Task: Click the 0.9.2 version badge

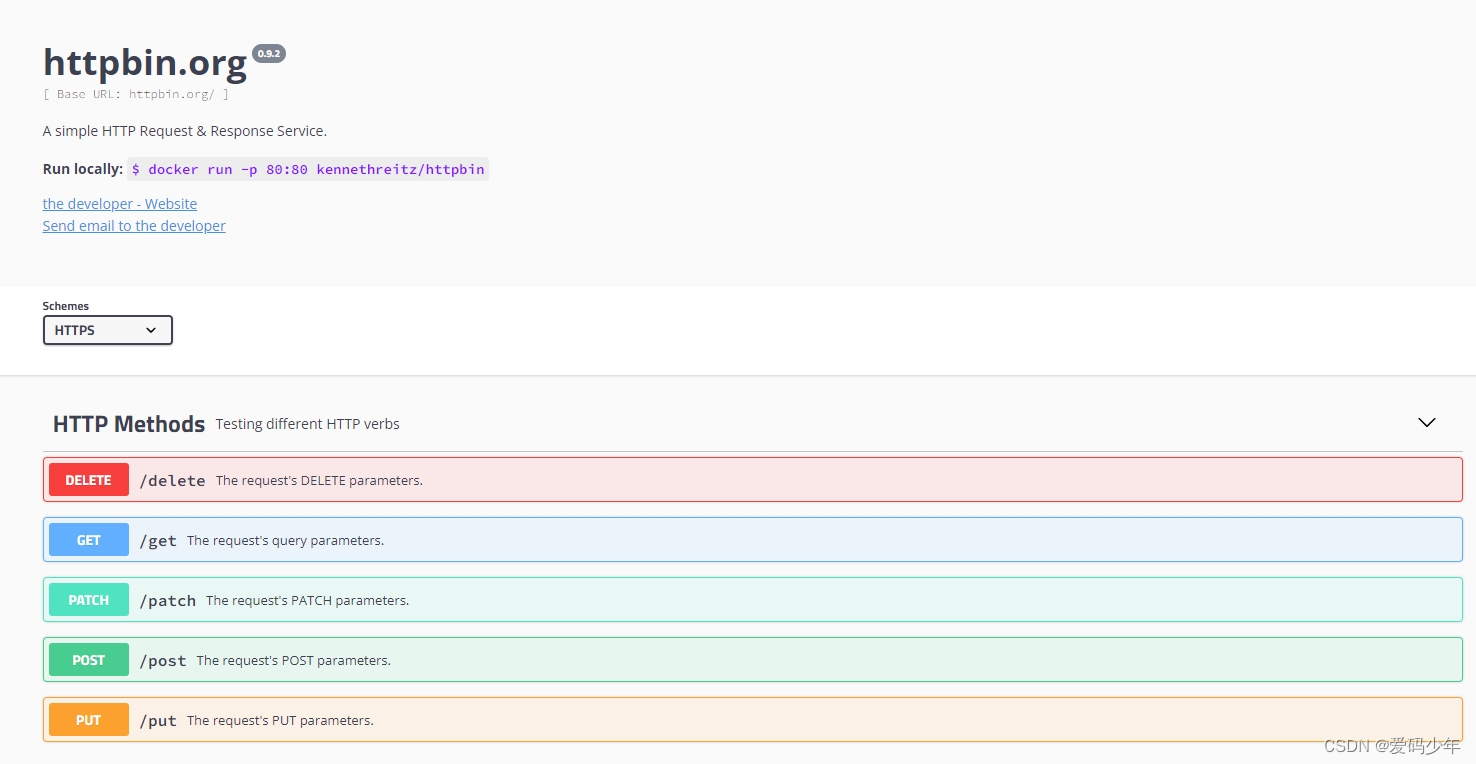Action: point(269,53)
